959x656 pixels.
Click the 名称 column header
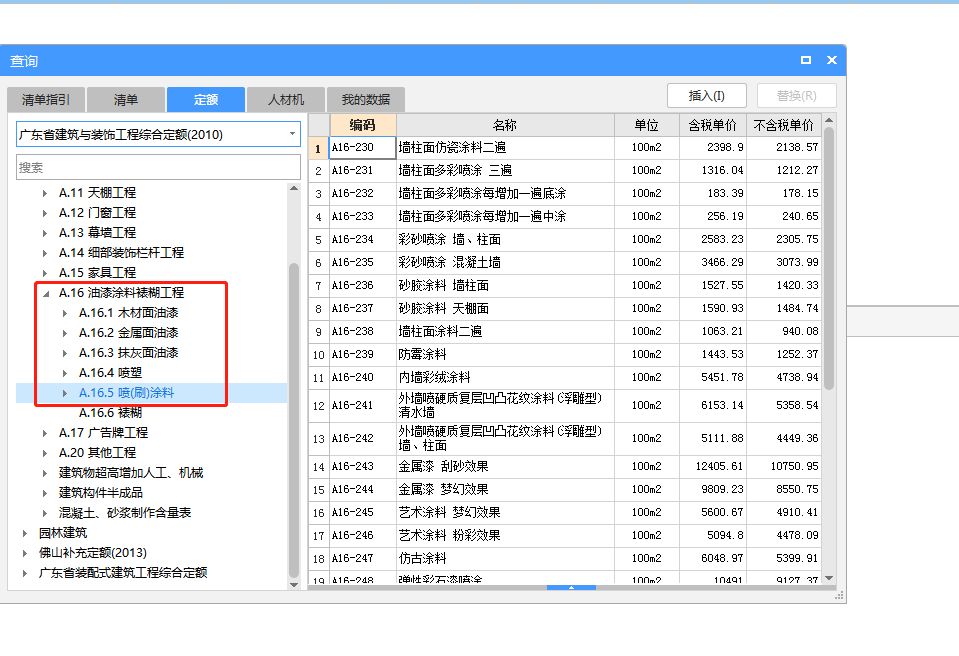(x=505, y=125)
